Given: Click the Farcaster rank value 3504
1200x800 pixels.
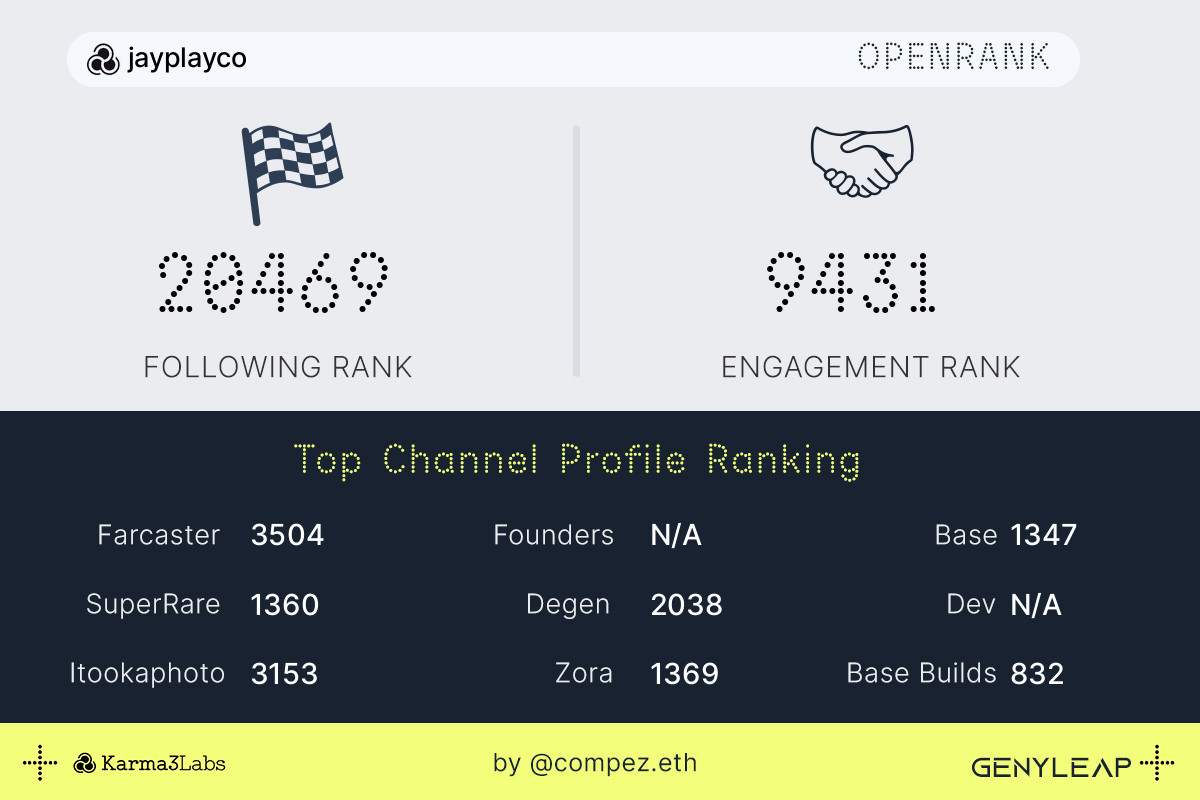Looking at the screenshot, I should tap(288, 535).
